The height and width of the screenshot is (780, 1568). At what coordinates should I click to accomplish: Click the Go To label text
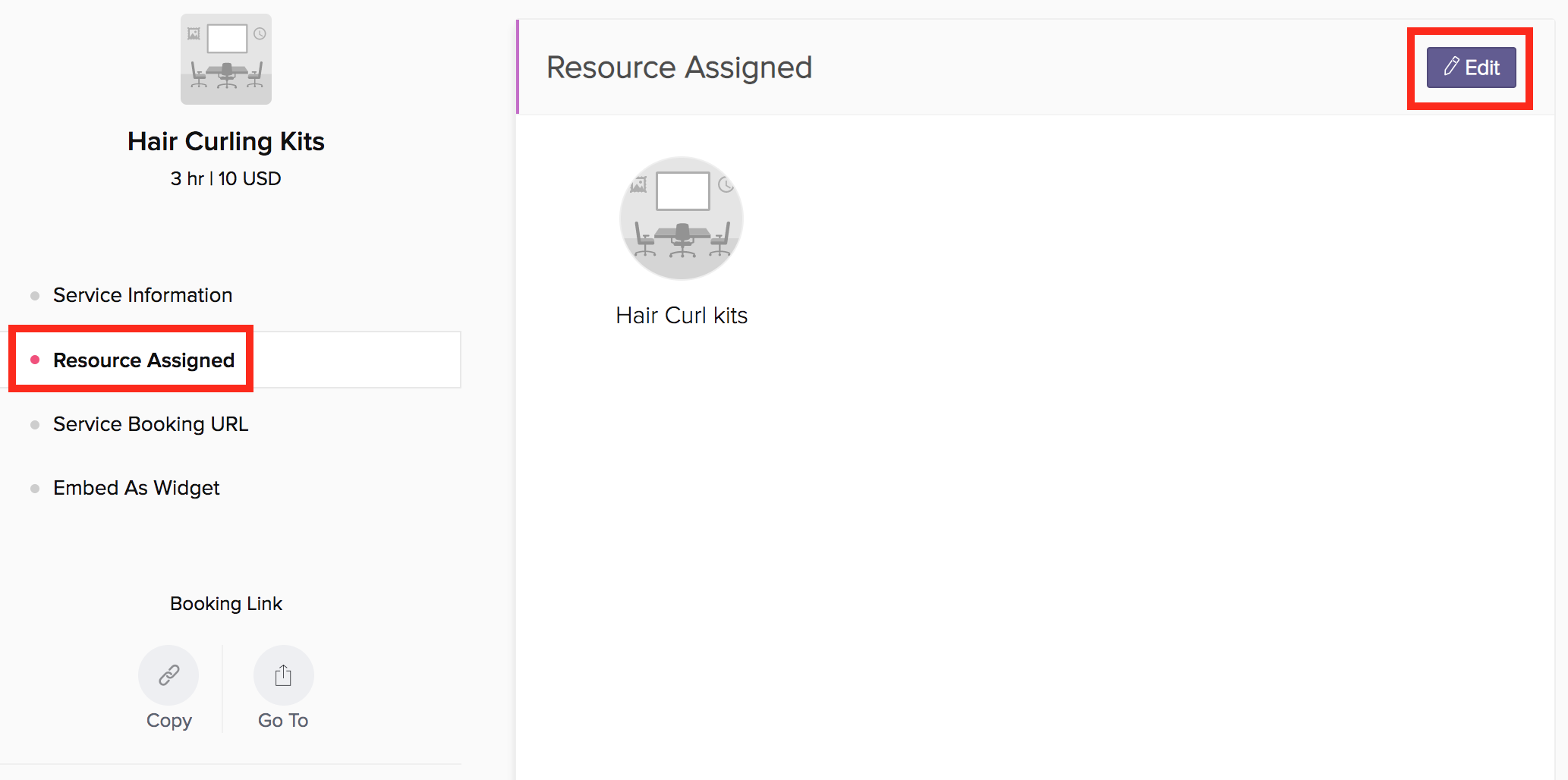[x=283, y=720]
